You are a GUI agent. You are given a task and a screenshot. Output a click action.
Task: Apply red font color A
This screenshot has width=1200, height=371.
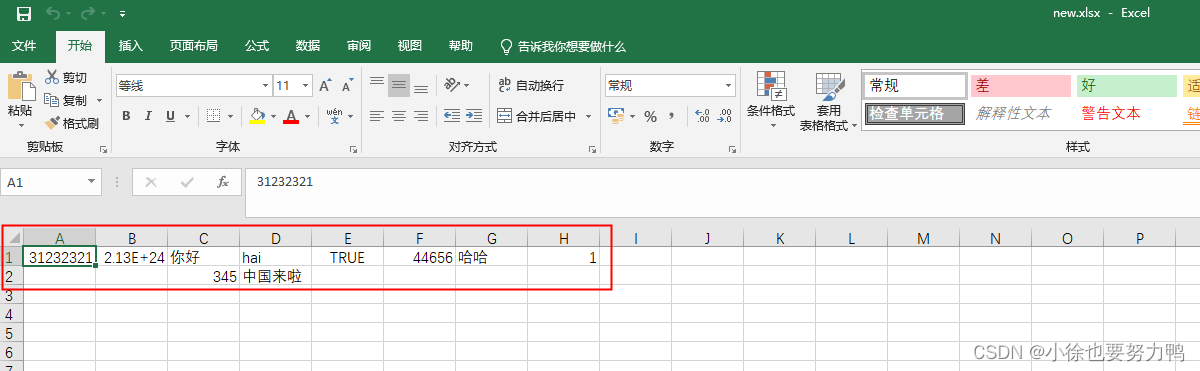point(291,116)
